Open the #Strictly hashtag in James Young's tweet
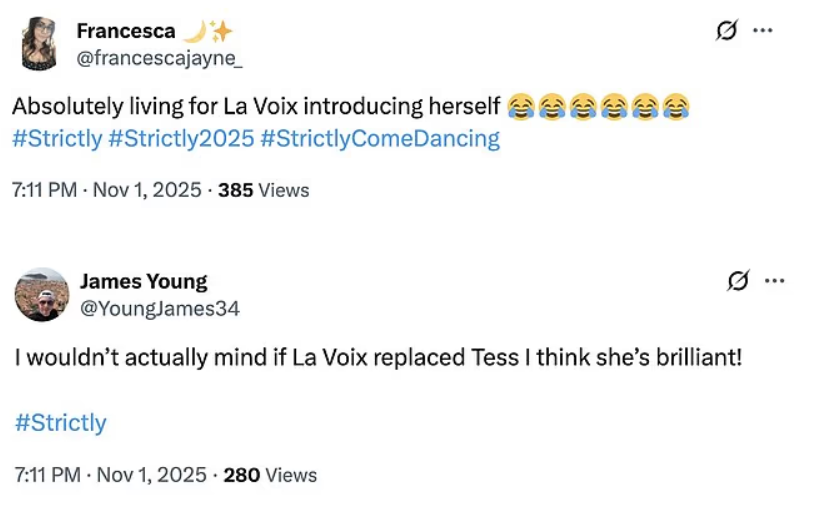Viewport: 830px width, 522px height. [60, 423]
